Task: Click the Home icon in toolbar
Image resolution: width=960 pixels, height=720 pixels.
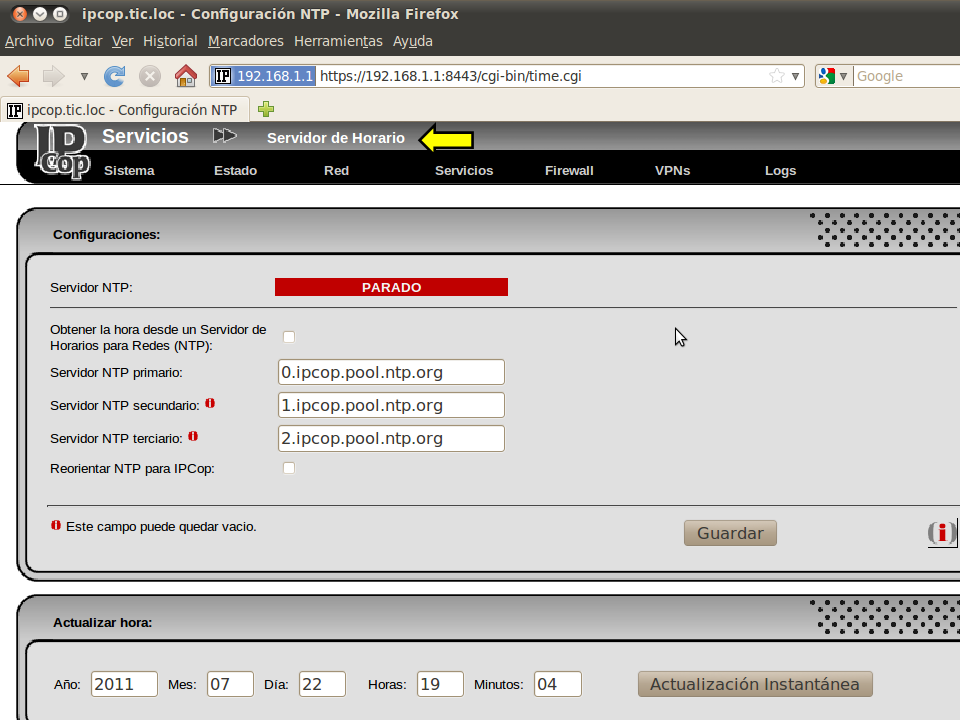Action: [185, 76]
